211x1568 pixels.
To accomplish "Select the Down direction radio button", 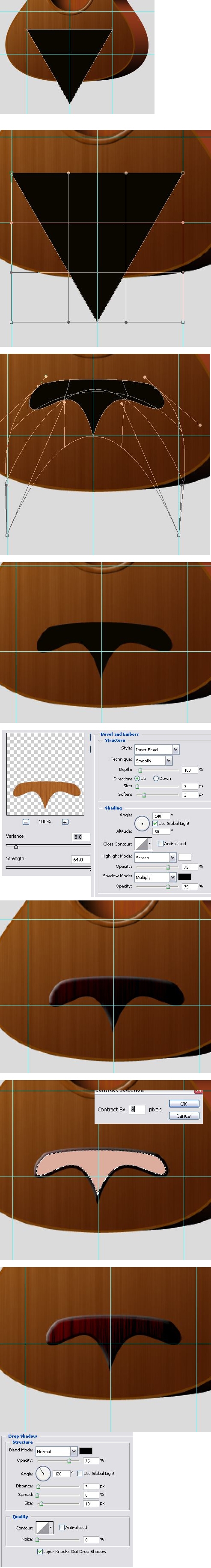I will click(x=156, y=778).
